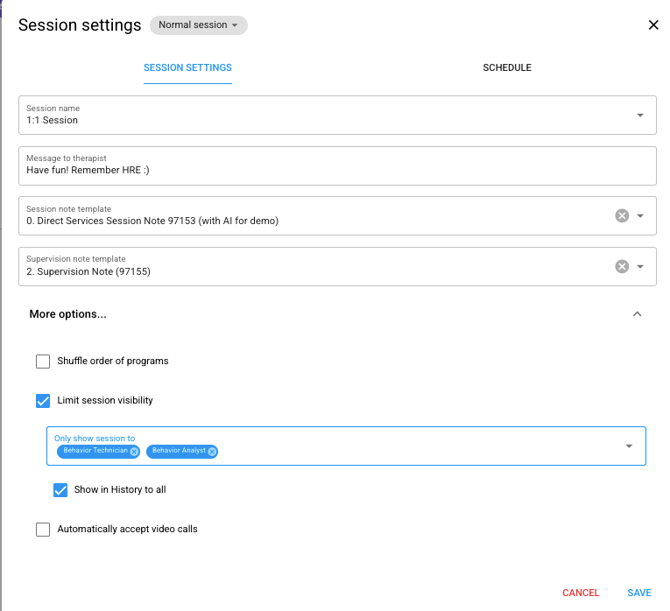The height and width of the screenshot is (611, 670).
Task: Switch to the Schedule tab
Action: 507,68
